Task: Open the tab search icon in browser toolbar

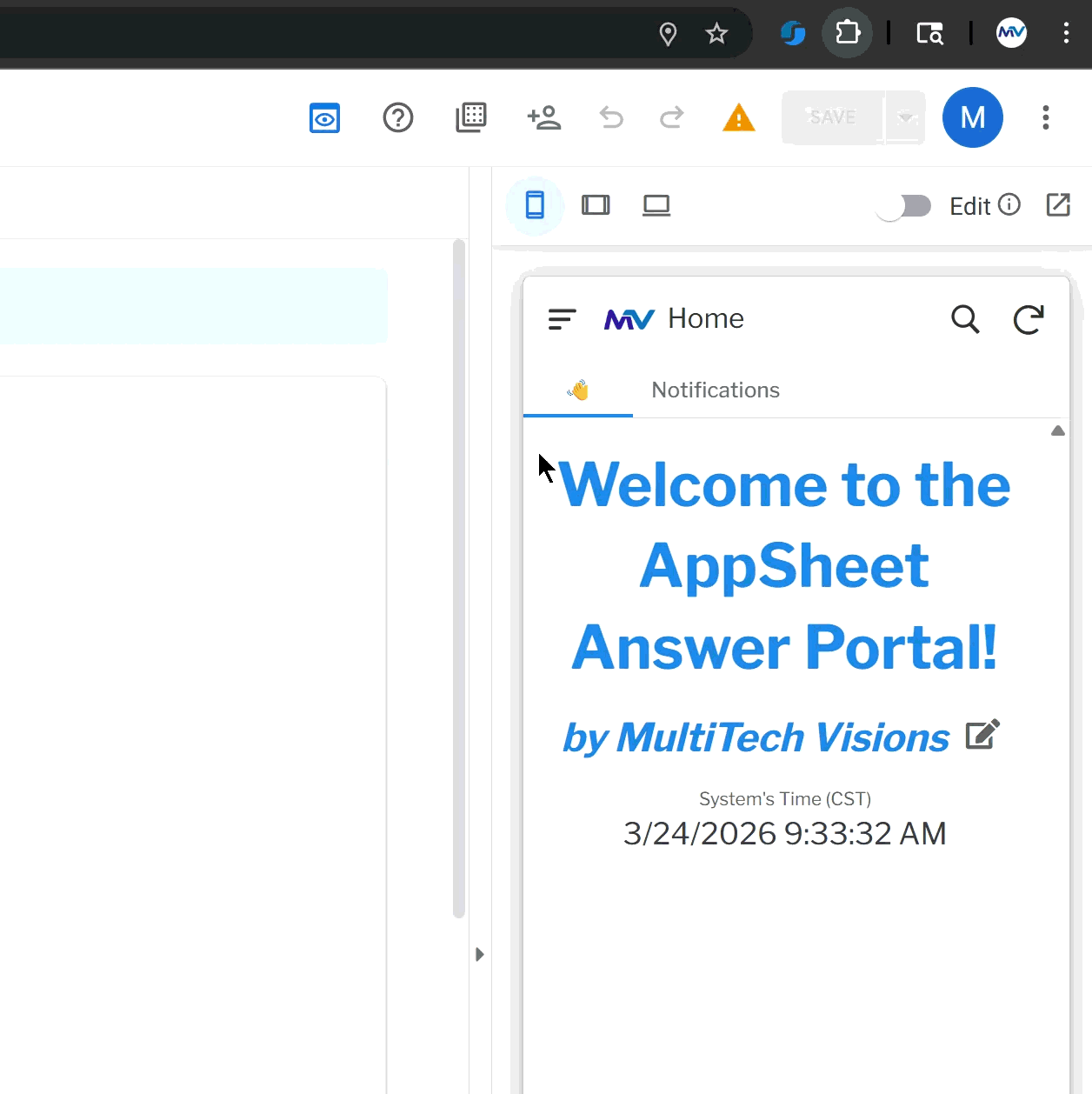Action: [x=929, y=34]
